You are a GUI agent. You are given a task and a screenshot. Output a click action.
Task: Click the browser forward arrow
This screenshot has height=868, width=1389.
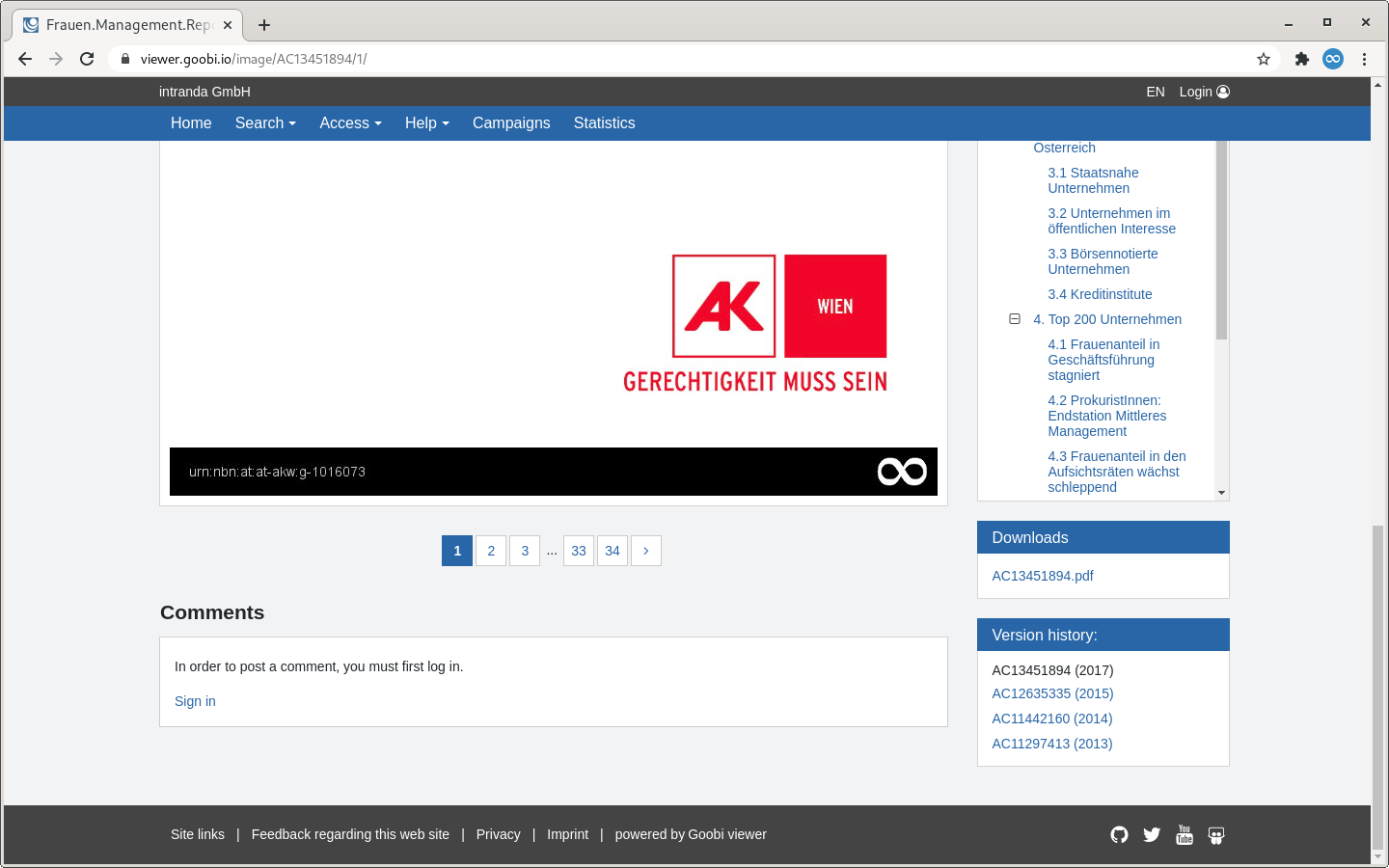(56, 59)
